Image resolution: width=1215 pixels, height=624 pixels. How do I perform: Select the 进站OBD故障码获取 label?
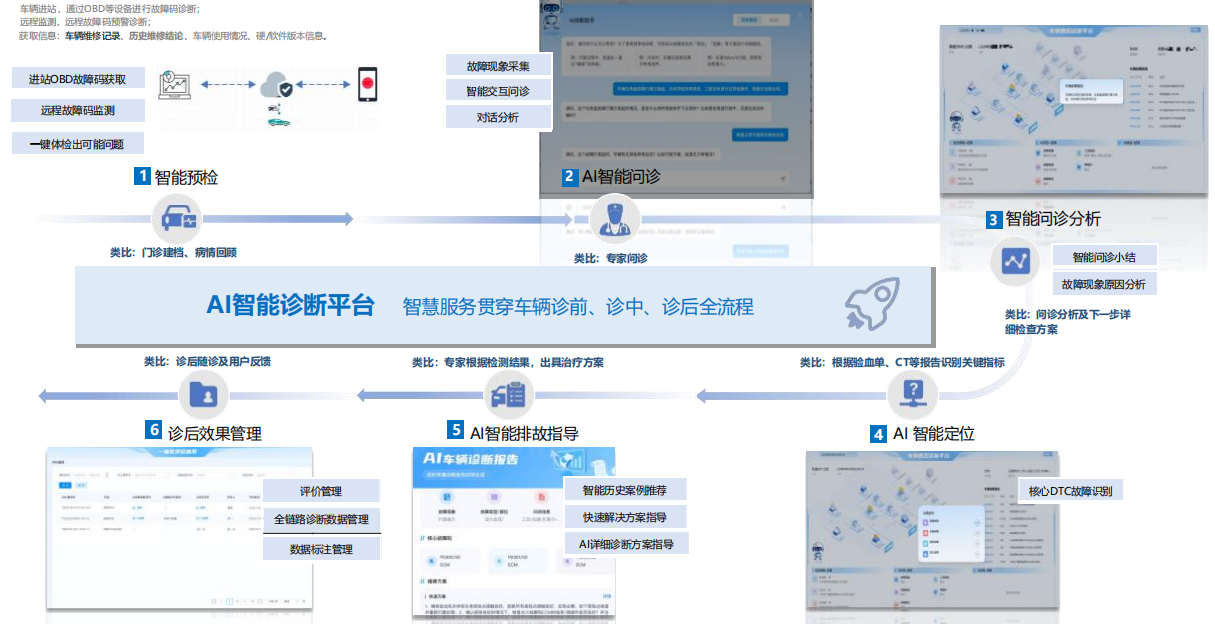78,79
